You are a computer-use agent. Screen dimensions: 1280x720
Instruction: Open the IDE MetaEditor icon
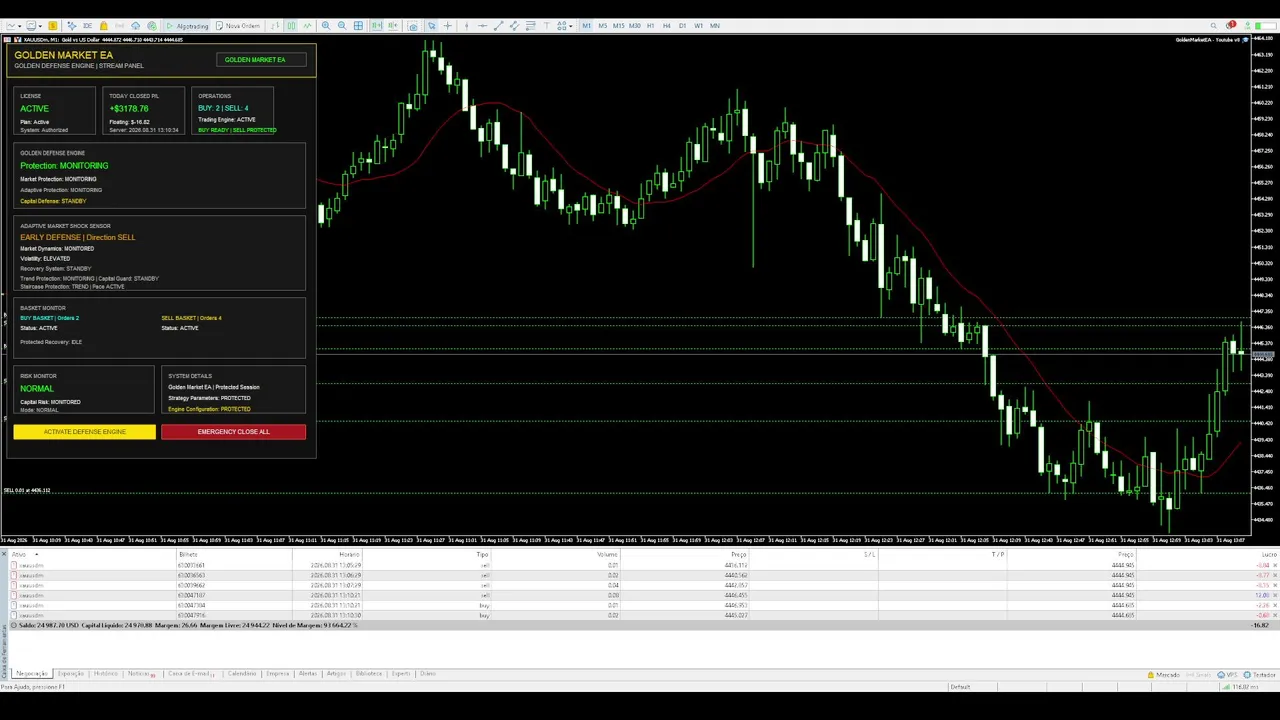click(87, 26)
